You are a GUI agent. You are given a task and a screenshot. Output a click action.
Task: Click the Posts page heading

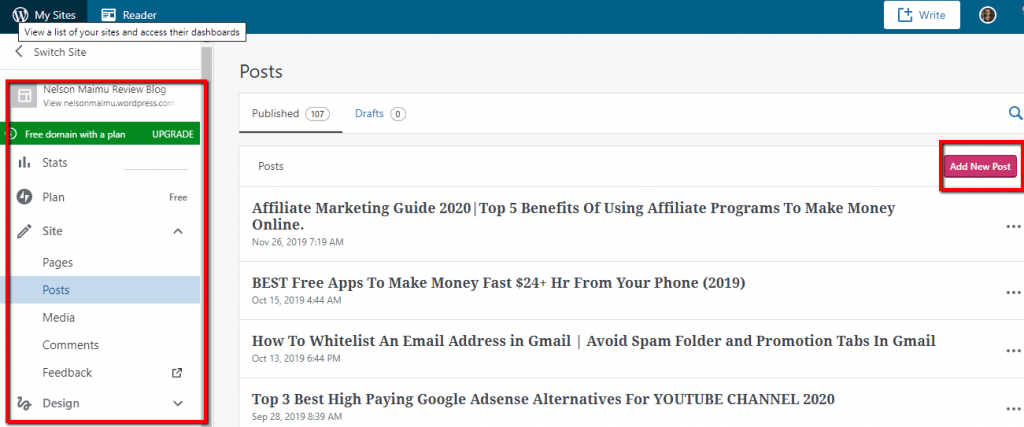(261, 71)
